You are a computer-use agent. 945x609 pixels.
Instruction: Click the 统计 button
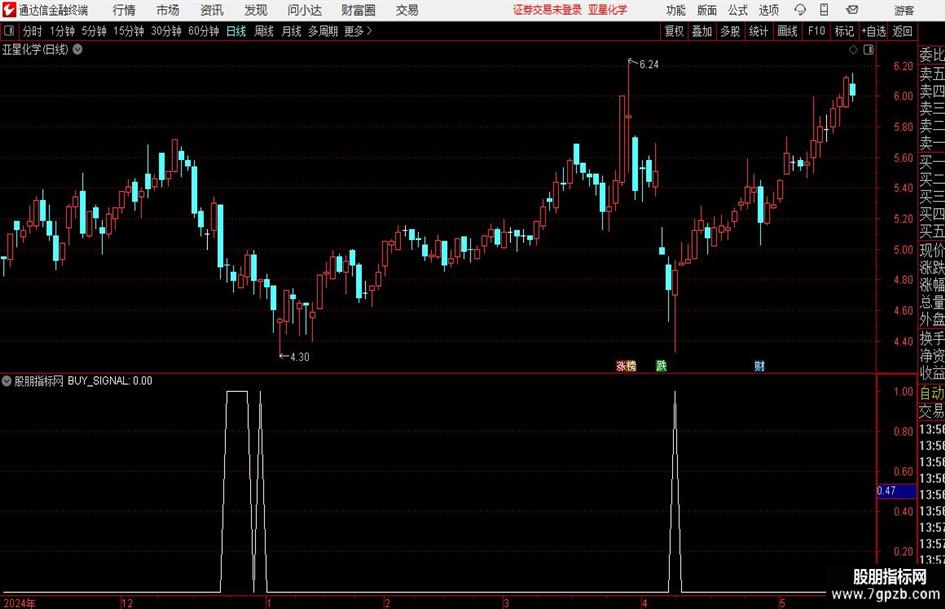[758, 31]
